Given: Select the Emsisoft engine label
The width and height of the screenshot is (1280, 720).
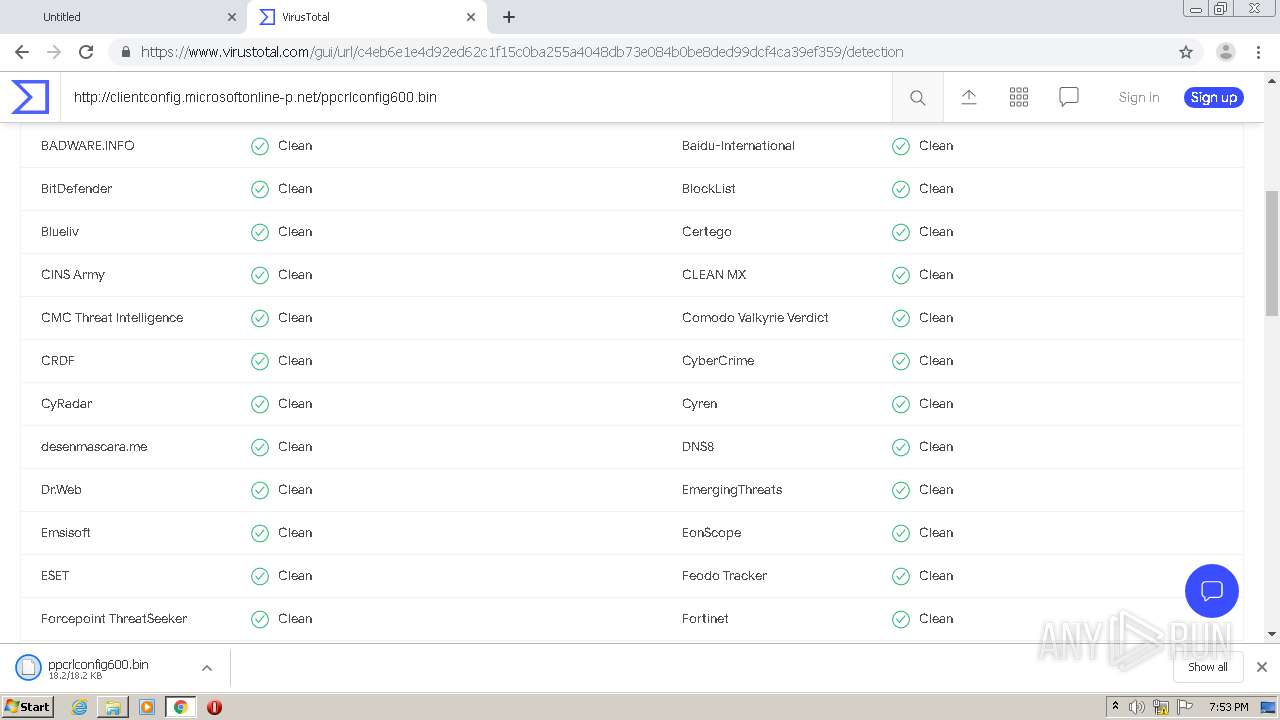Looking at the screenshot, I should tap(66, 533).
